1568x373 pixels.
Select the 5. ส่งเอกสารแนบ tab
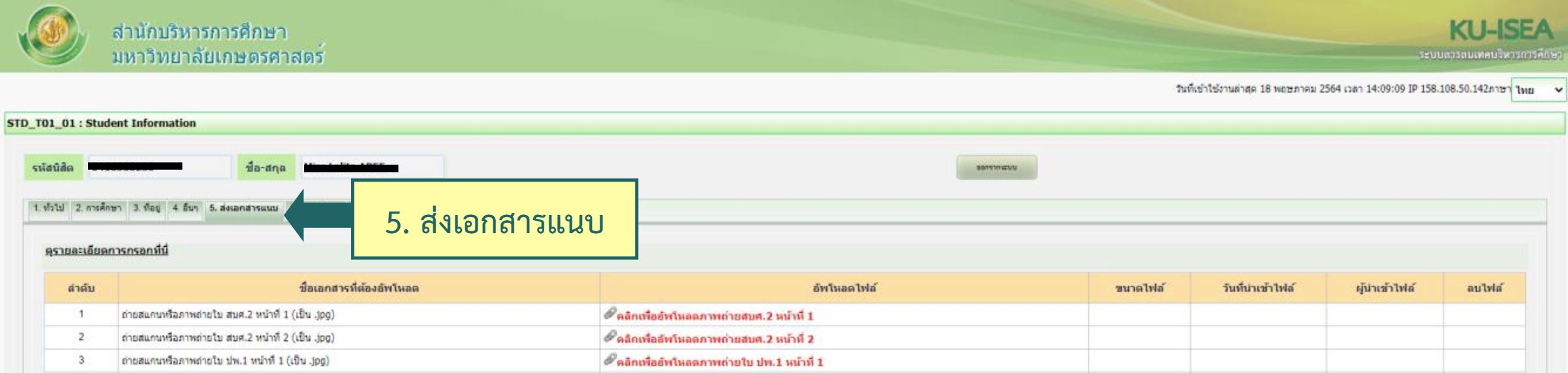244,208
